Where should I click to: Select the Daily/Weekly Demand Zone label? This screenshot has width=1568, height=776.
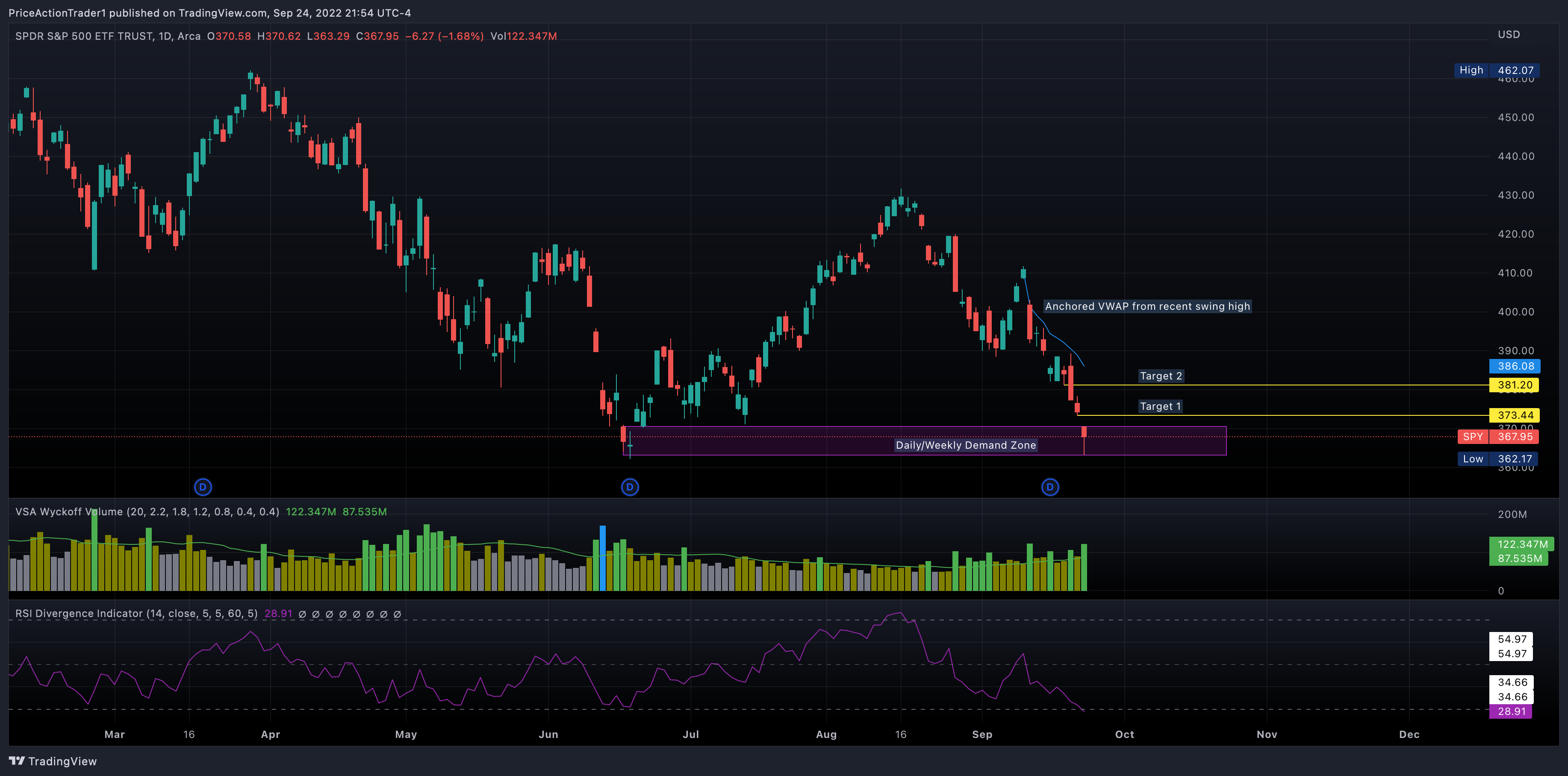point(965,445)
